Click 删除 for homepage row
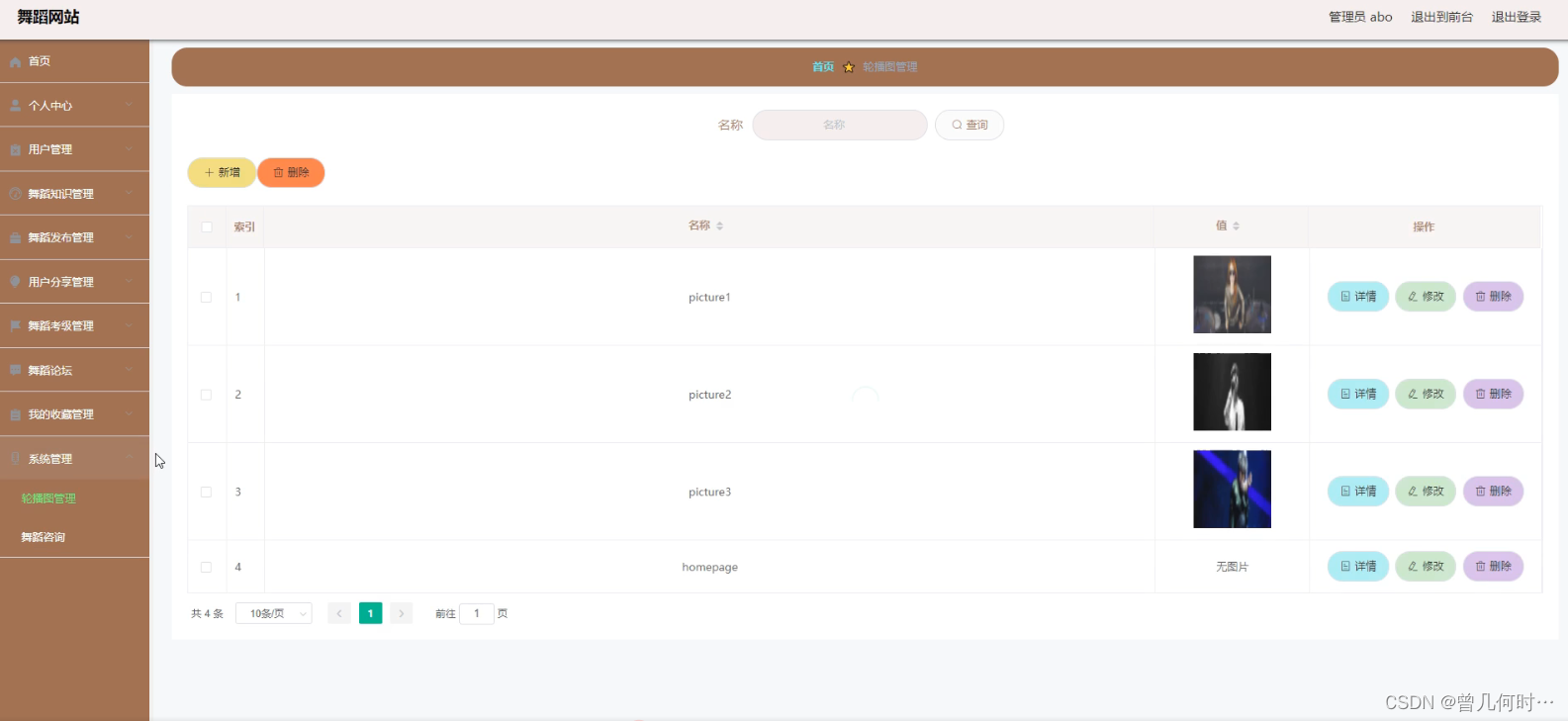The height and width of the screenshot is (721, 1568). [x=1493, y=567]
